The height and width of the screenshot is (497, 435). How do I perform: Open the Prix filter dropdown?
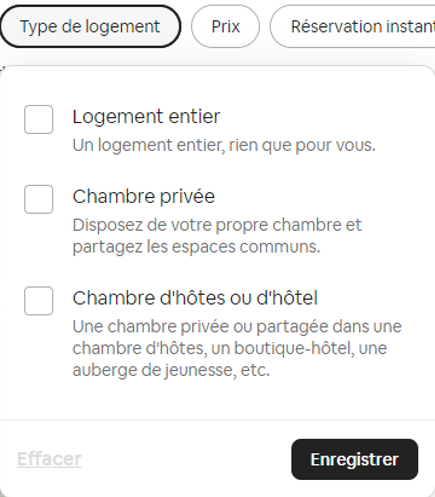point(225,26)
